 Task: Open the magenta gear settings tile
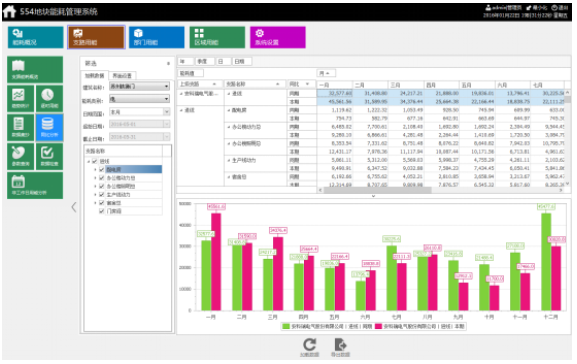pyautogui.click(x=278, y=37)
